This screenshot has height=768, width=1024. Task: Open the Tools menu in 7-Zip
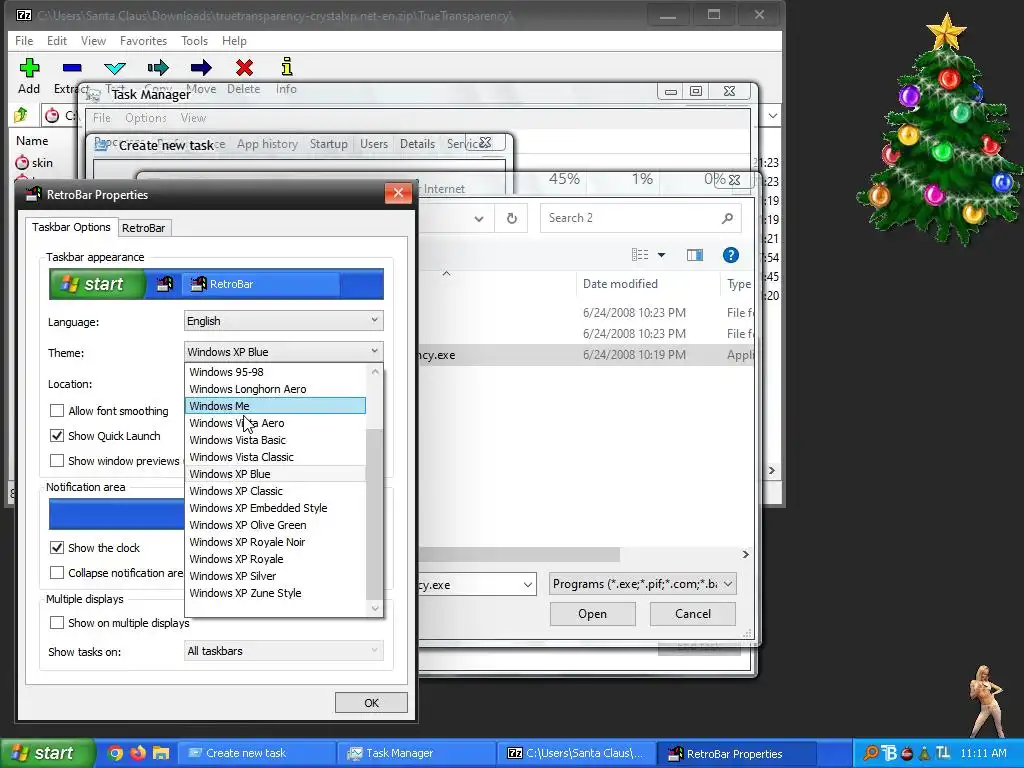click(x=194, y=40)
